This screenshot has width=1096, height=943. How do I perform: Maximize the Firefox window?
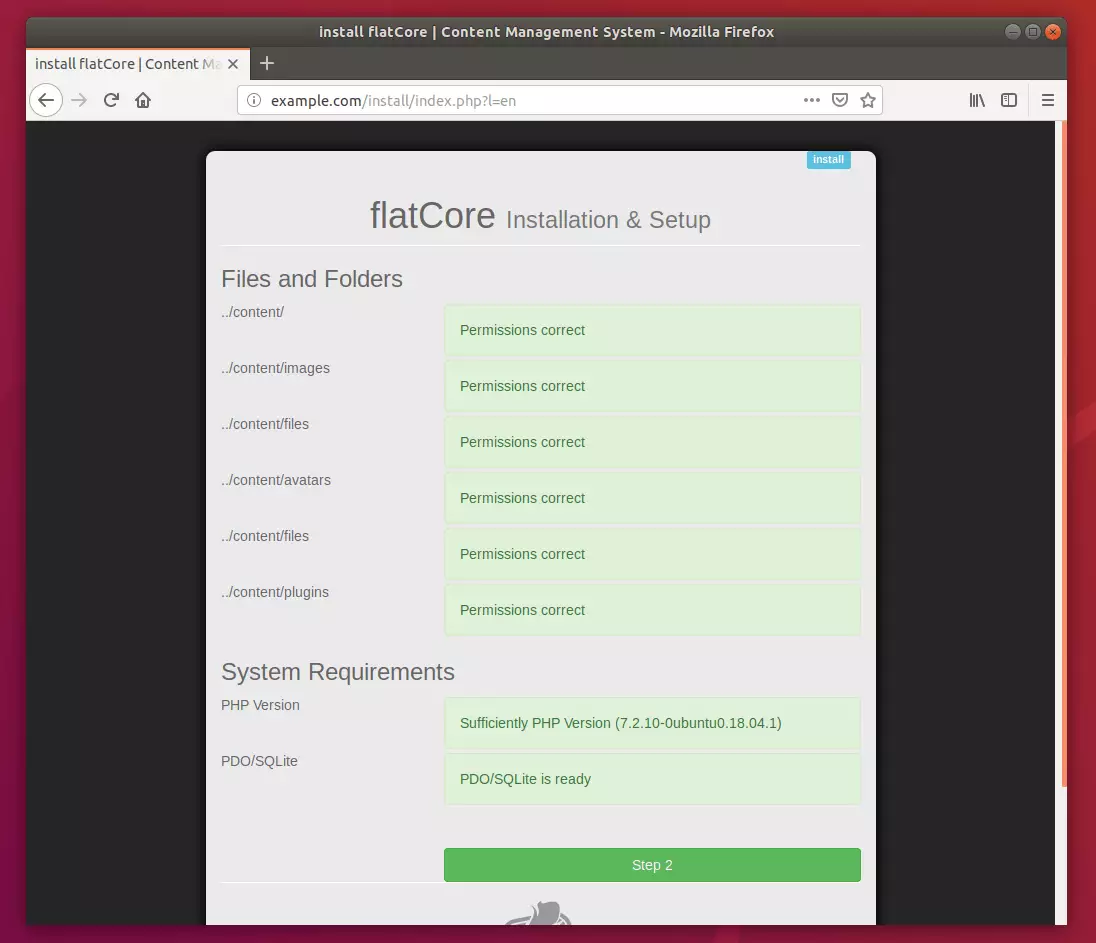point(1032,31)
